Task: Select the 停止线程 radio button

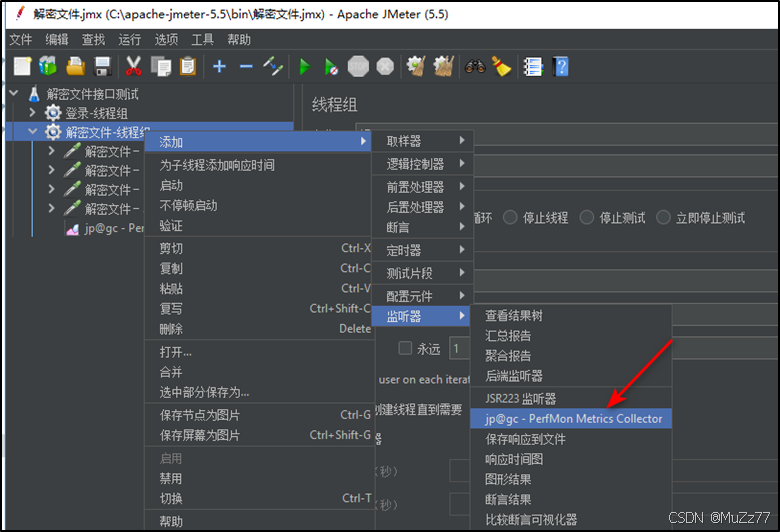Action: 511,217
